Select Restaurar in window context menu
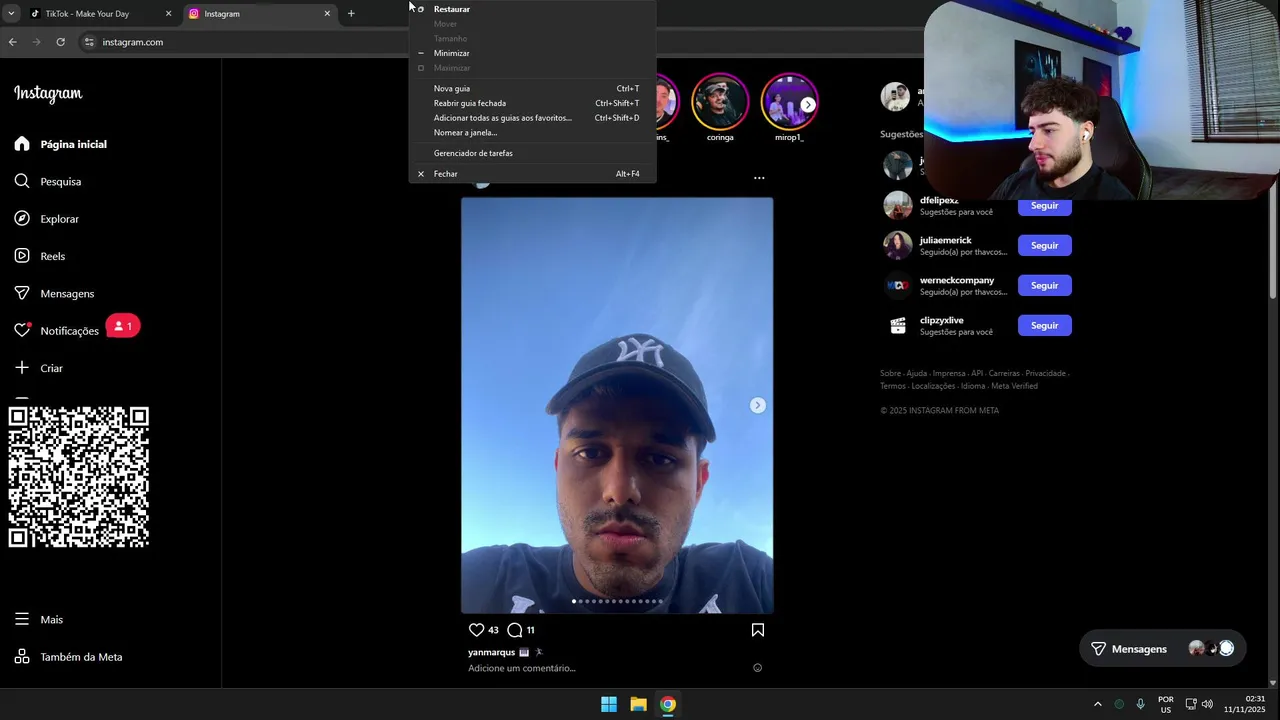Viewport: 1280px width, 720px height. (x=532, y=9)
